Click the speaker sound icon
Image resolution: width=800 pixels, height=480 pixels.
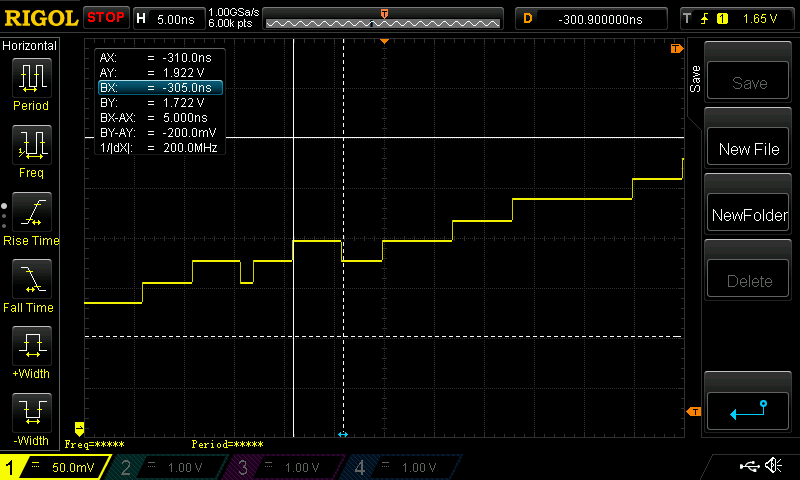click(773, 465)
